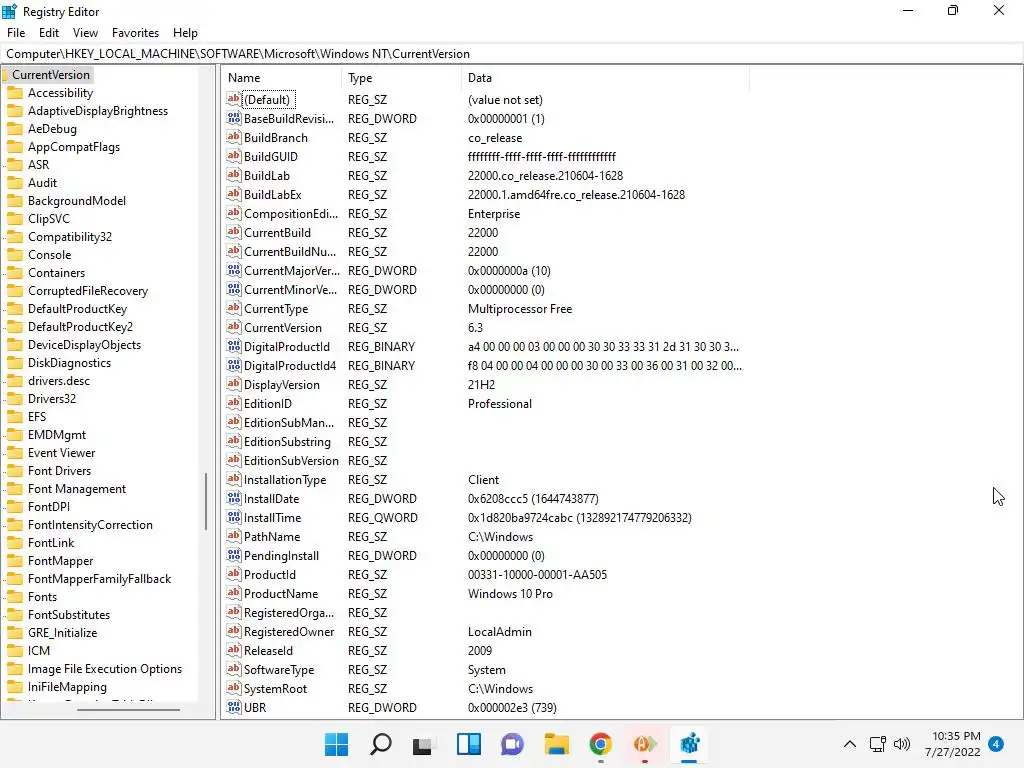Open Windows Start menu from taskbar
1024x768 pixels.
[x=336, y=744]
